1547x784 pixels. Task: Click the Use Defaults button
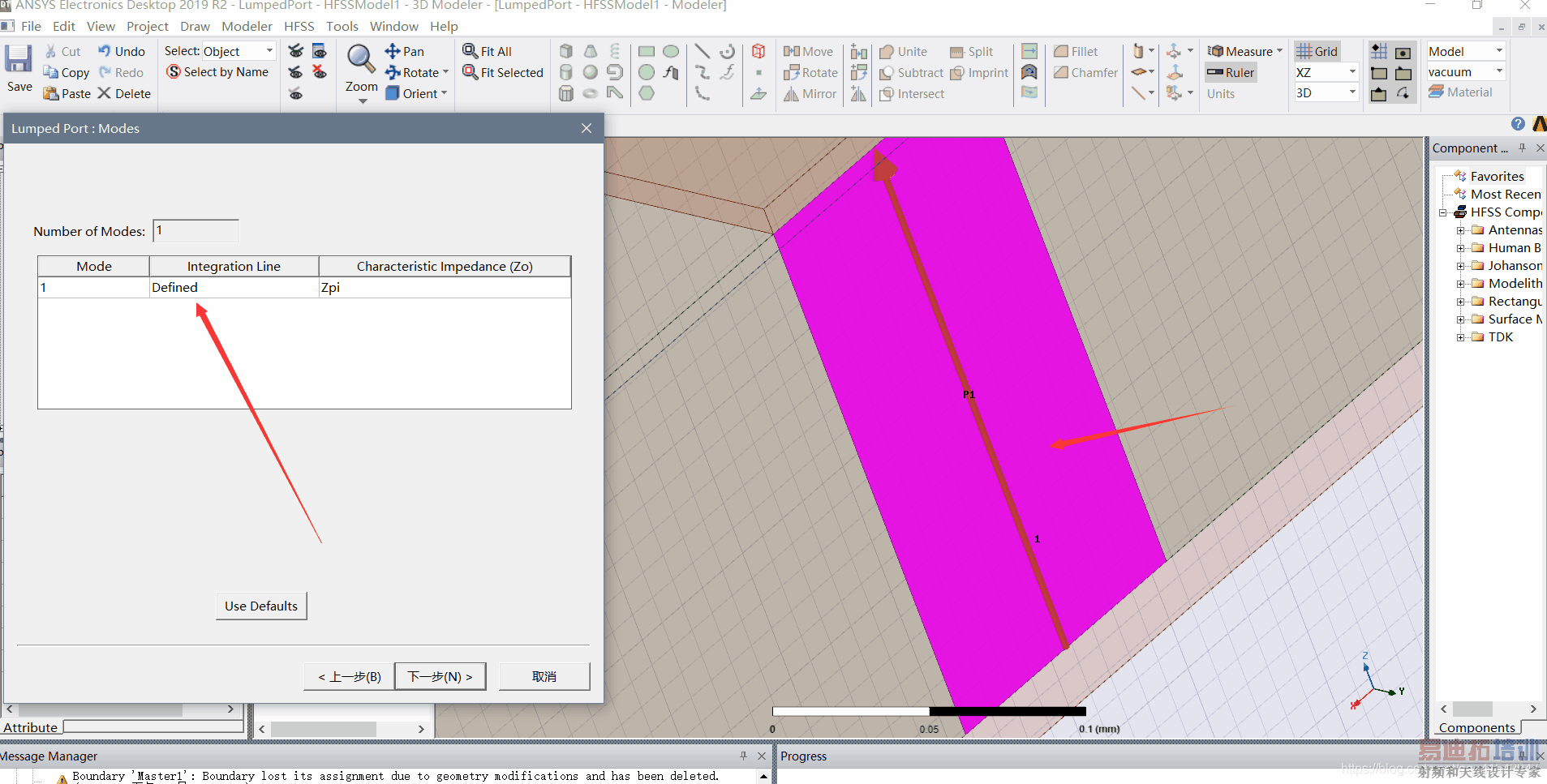[261, 606]
